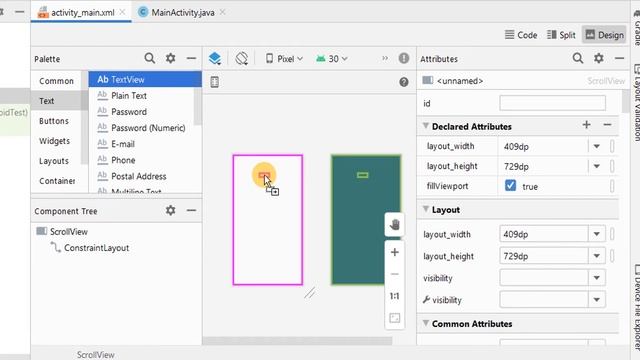Open declared layout_height dropdown arrow

(596, 166)
